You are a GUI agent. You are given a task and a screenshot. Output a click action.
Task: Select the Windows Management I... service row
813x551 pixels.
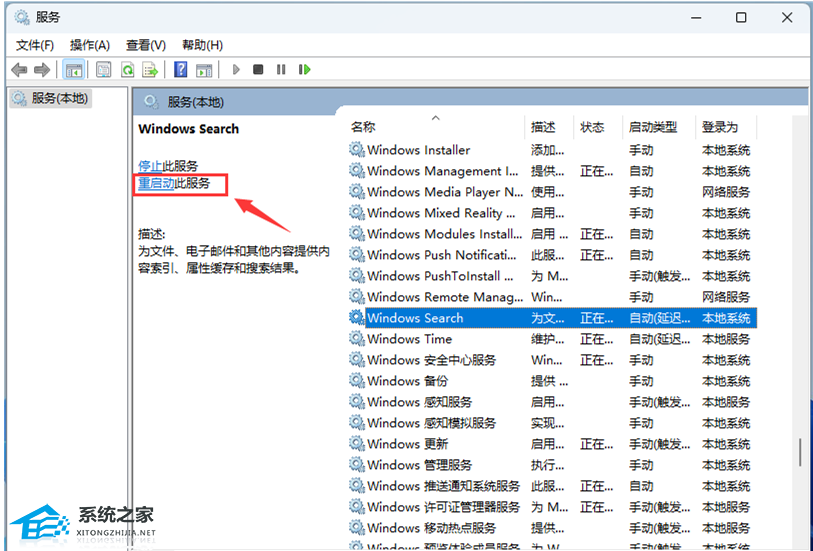coord(552,171)
